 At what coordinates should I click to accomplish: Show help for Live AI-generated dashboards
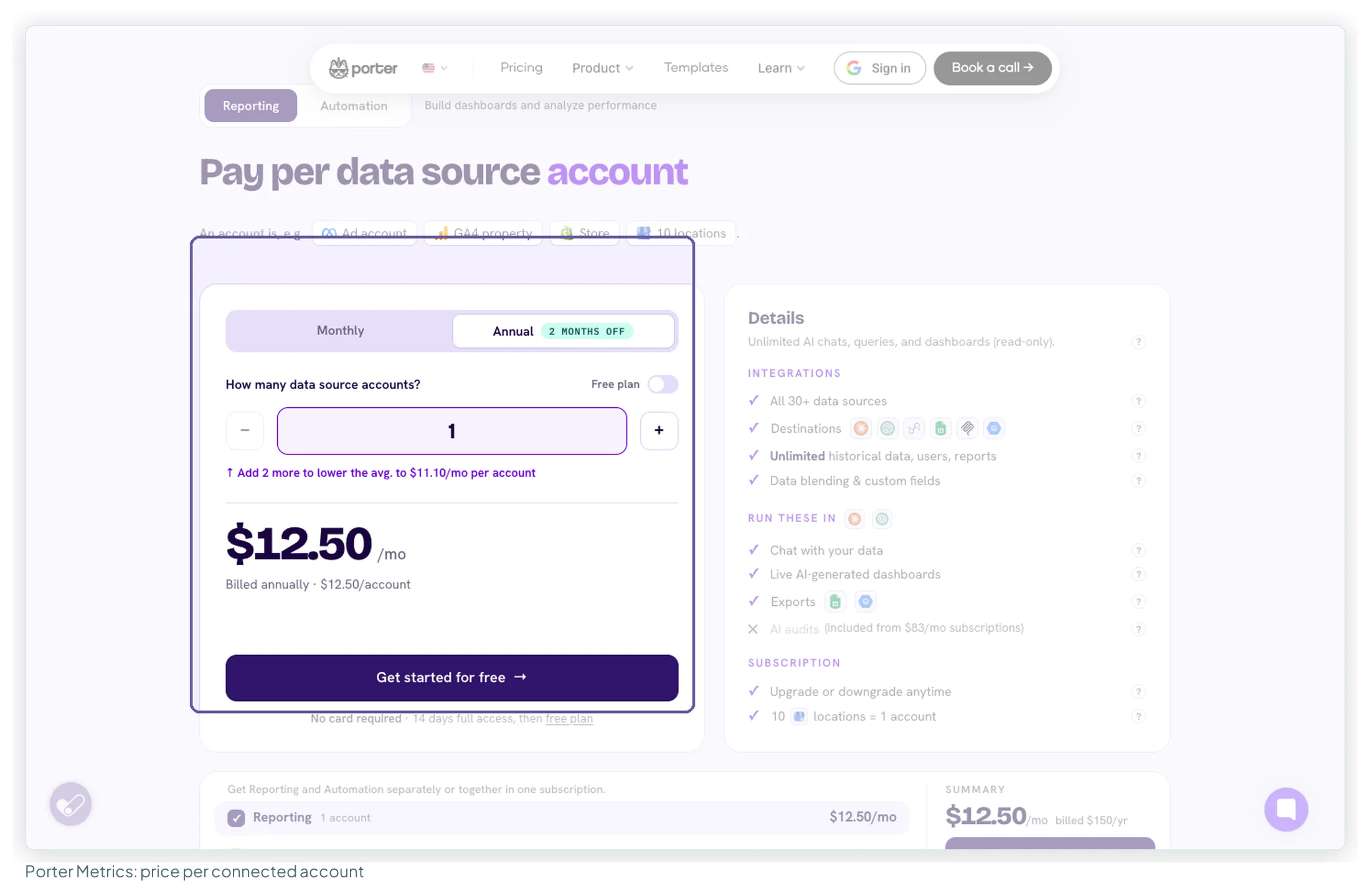tap(1138, 574)
